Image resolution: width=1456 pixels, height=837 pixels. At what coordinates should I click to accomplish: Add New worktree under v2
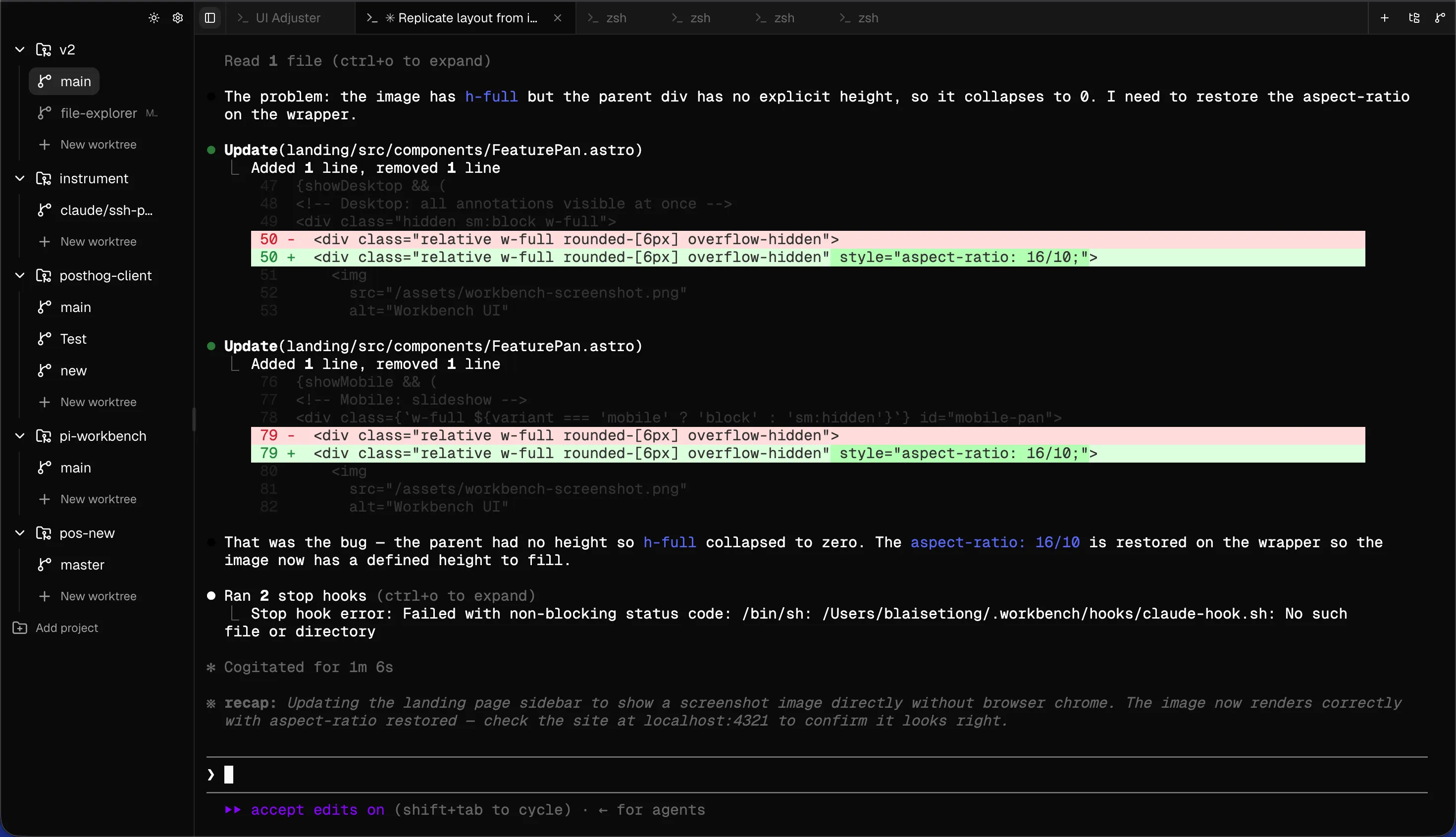pyautogui.click(x=88, y=144)
